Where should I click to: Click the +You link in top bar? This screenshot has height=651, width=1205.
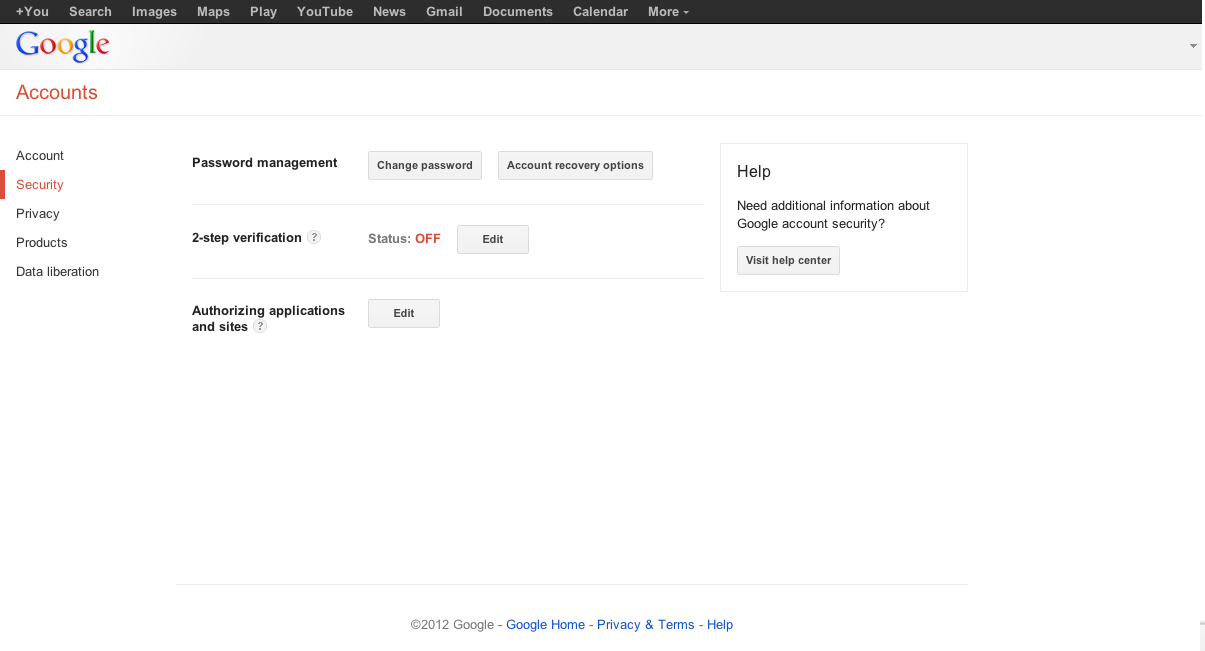[32, 12]
